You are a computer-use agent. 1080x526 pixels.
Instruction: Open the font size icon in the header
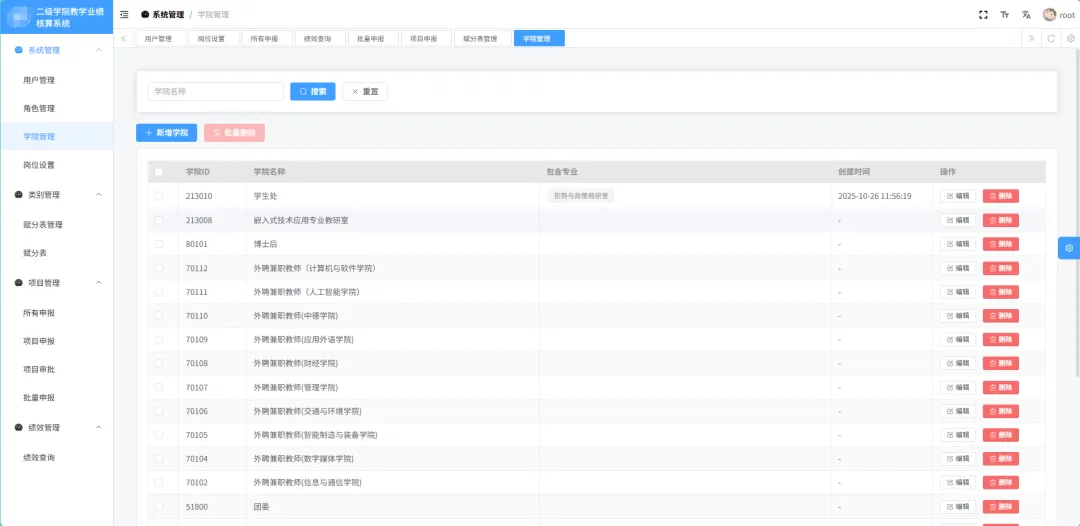point(1005,14)
